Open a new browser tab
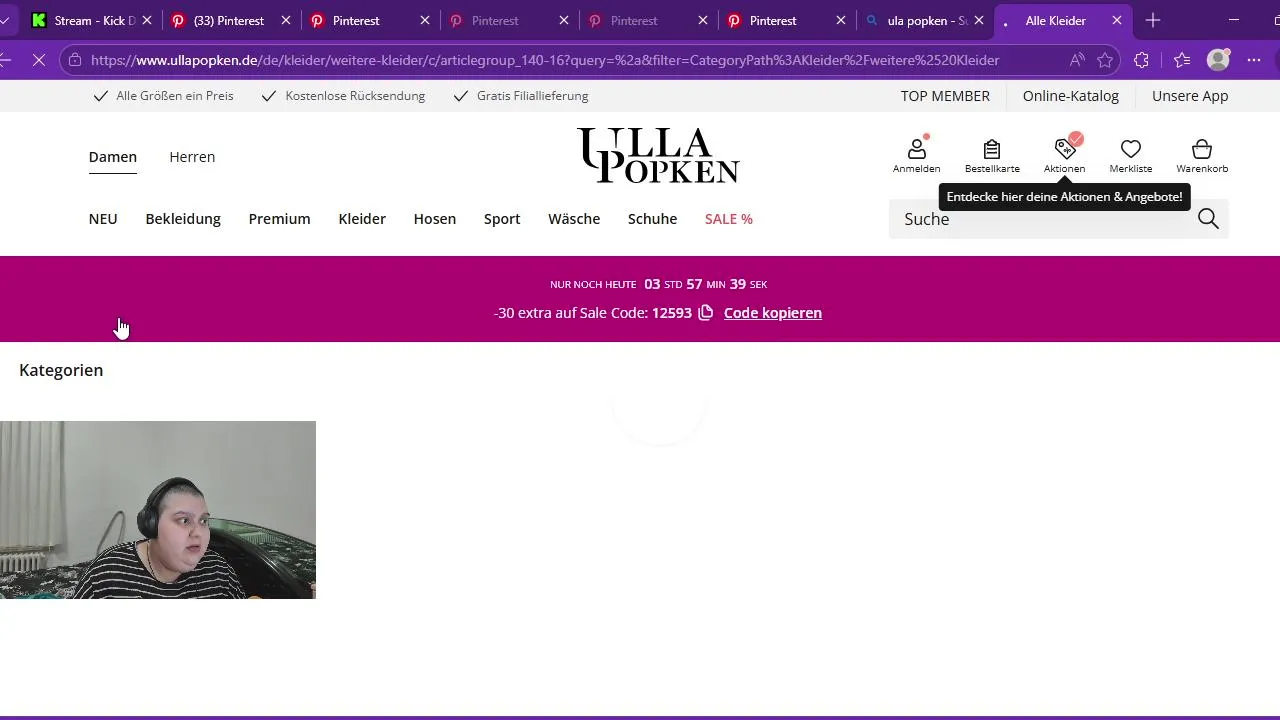The height and width of the screenshot is (720, 1280). pyautogui.click(x=1153, y=20)
